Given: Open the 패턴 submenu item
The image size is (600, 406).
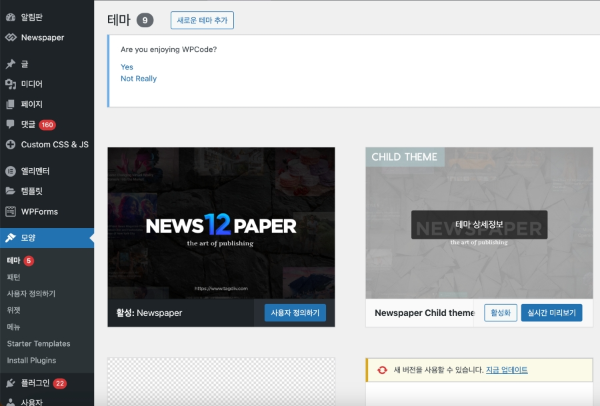Looking at the screenshot, I should 13,277.
